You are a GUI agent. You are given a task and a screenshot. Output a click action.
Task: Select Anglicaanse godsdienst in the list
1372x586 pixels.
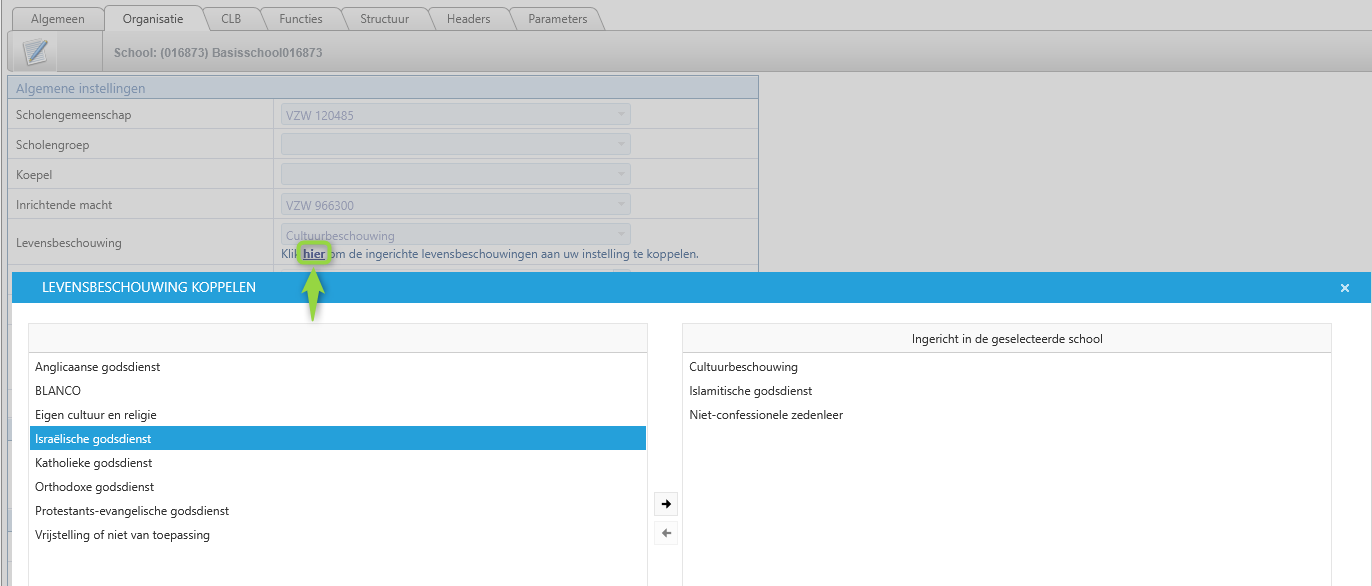(98, 367)
